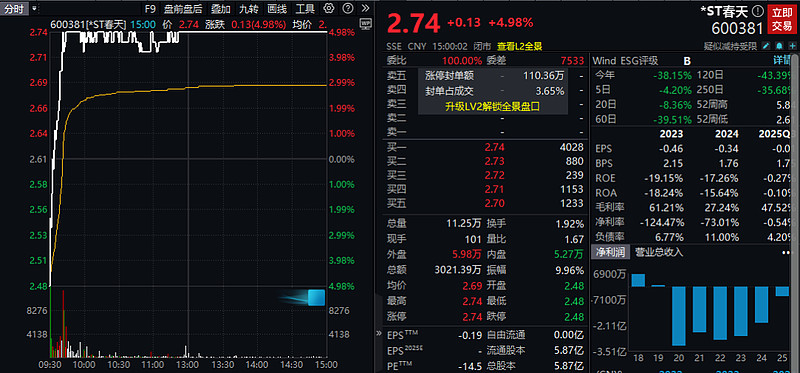Click 疑似减持受限 label
This screenshot has height=373, width=800.
coord(732,46)
